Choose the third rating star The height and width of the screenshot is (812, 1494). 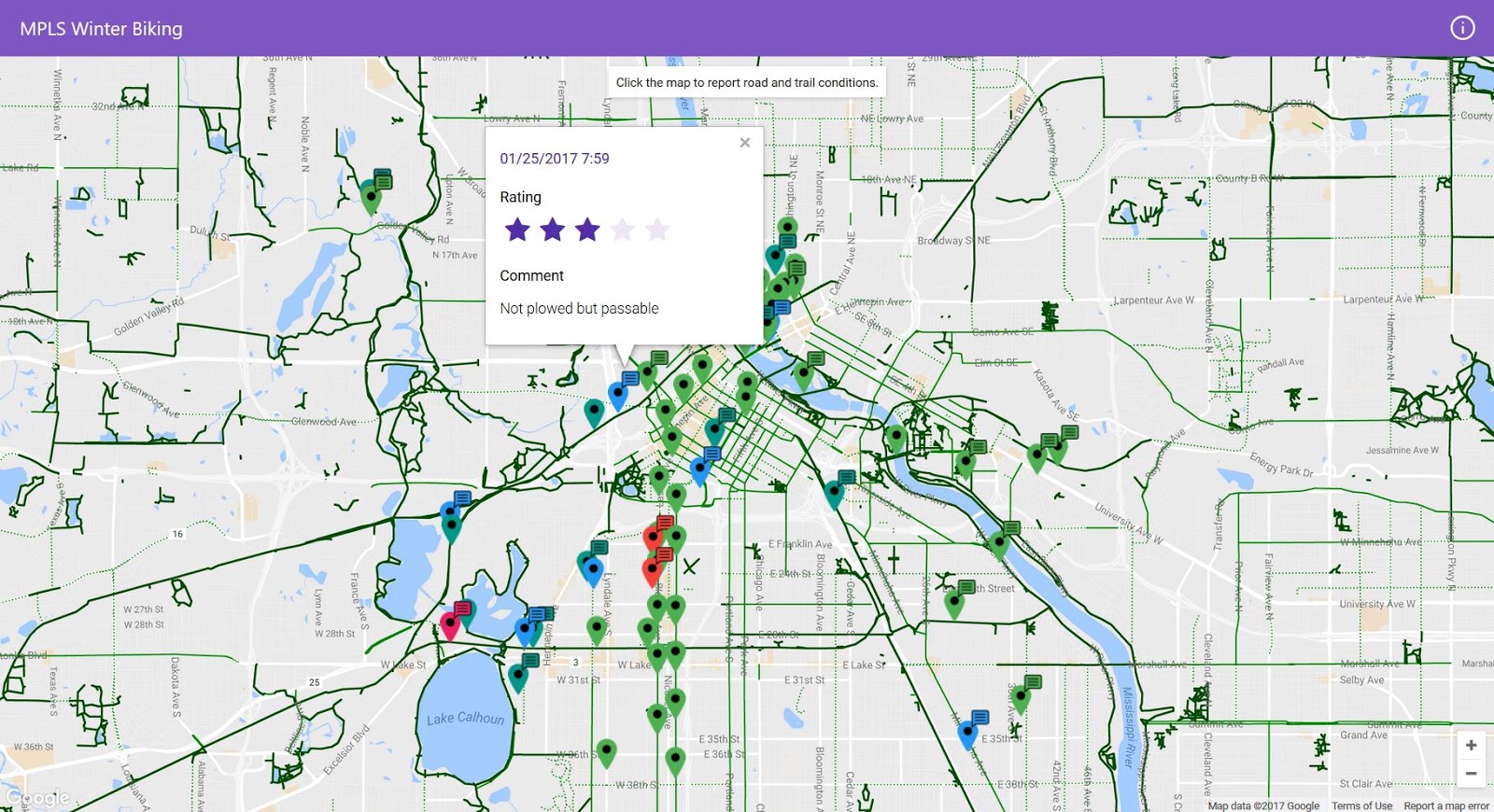(587, 230)
